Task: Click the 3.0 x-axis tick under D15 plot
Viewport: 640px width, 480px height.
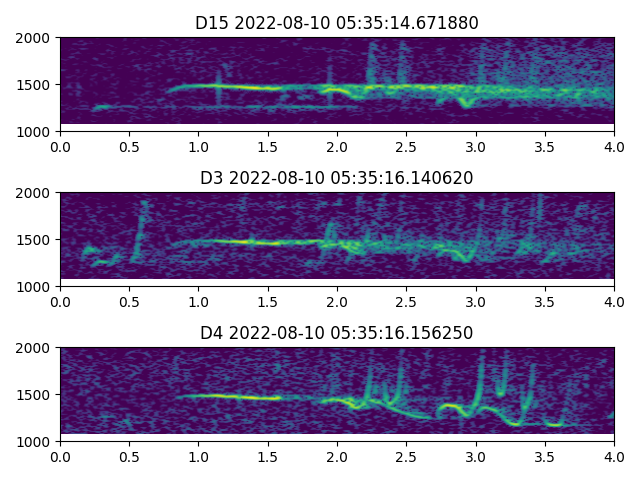Action: point(476,146)
